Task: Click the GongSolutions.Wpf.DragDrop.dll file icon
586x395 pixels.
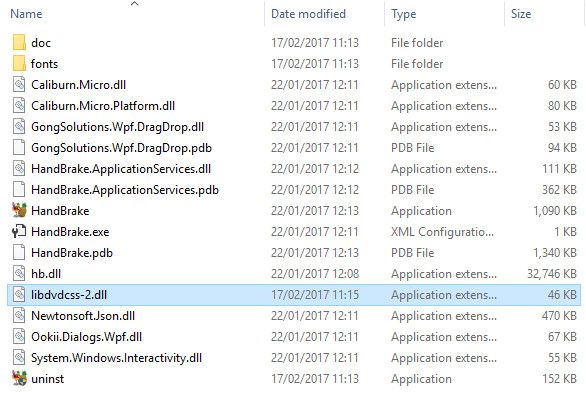Action: 19,126
